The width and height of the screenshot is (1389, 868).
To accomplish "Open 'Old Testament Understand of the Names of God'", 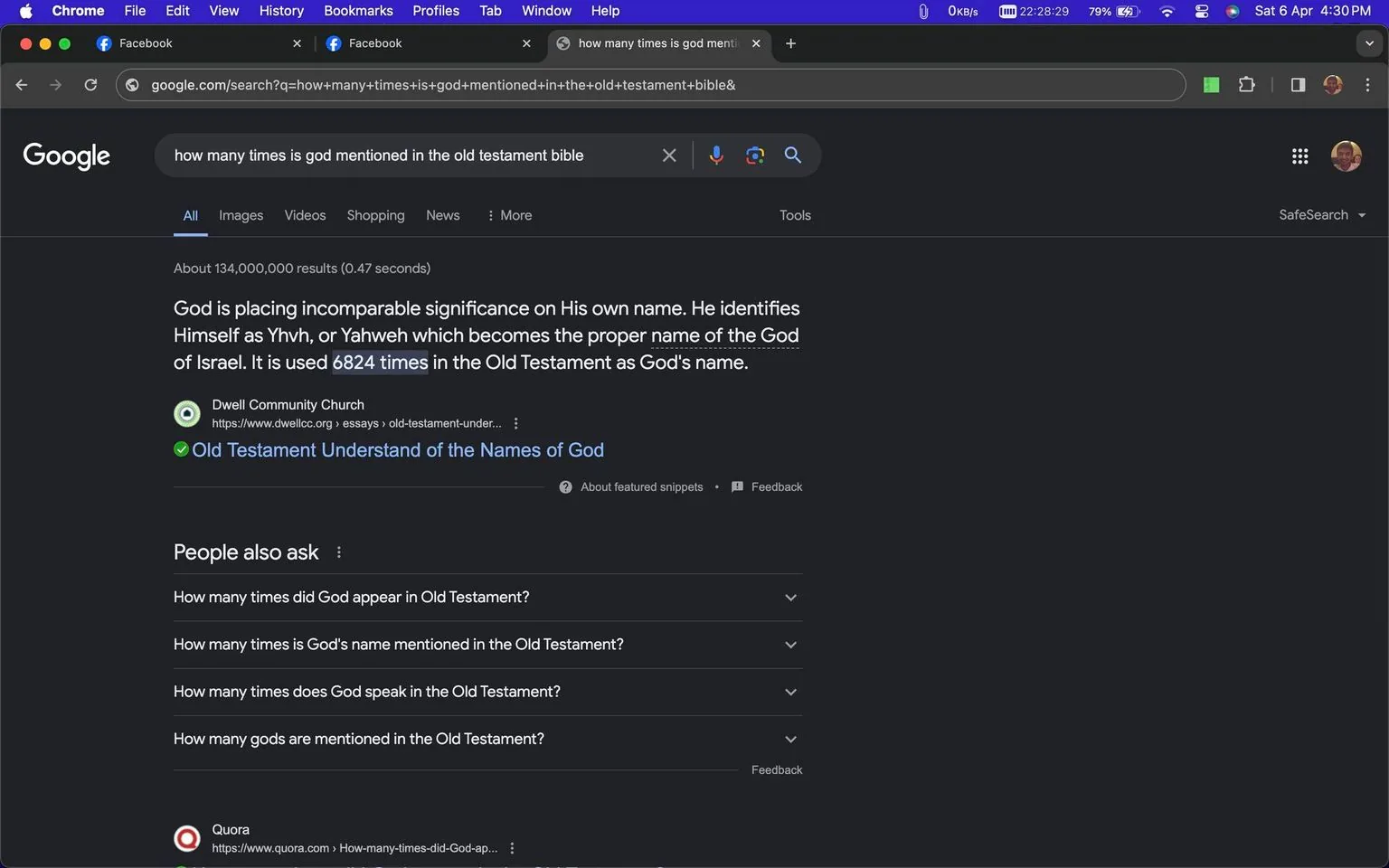I will tap(397, 449).
